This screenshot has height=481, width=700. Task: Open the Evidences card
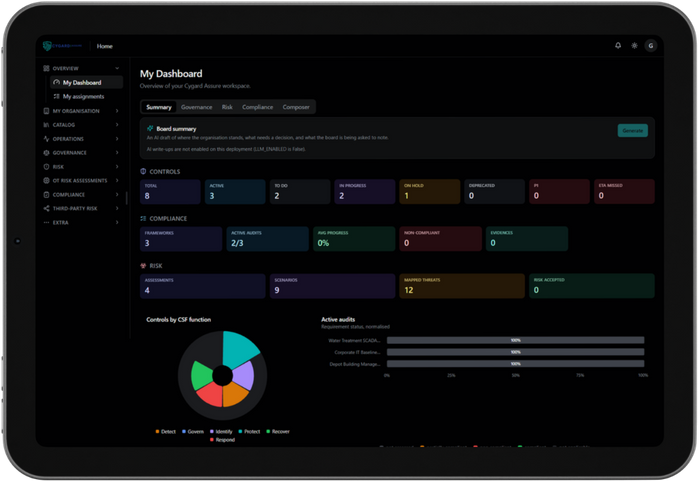(527, 239)
